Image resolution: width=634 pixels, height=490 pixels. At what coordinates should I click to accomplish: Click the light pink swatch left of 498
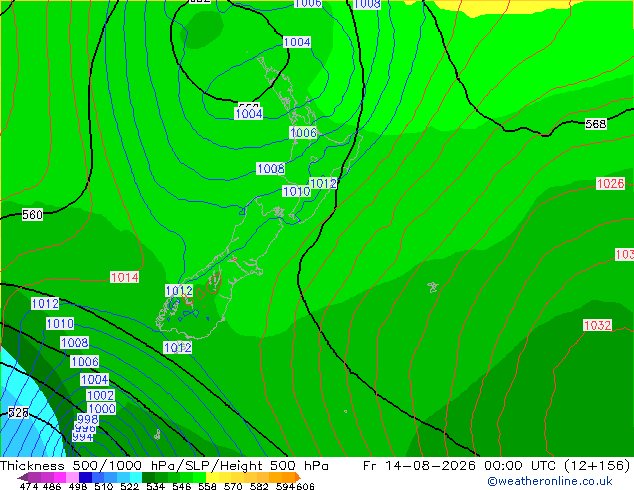coord(73,477)
